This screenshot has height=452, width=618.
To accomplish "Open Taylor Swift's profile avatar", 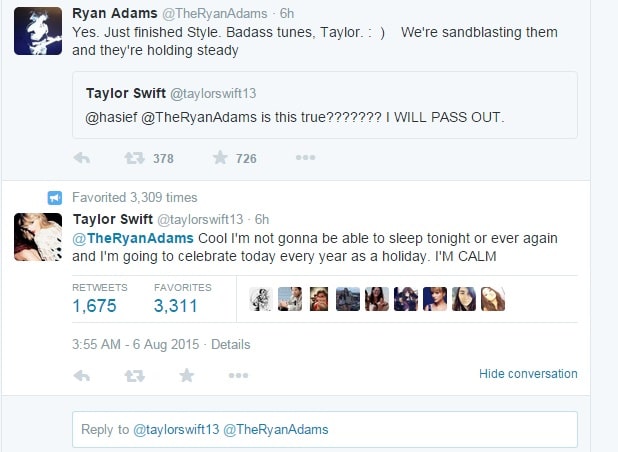I will [39, 237].
